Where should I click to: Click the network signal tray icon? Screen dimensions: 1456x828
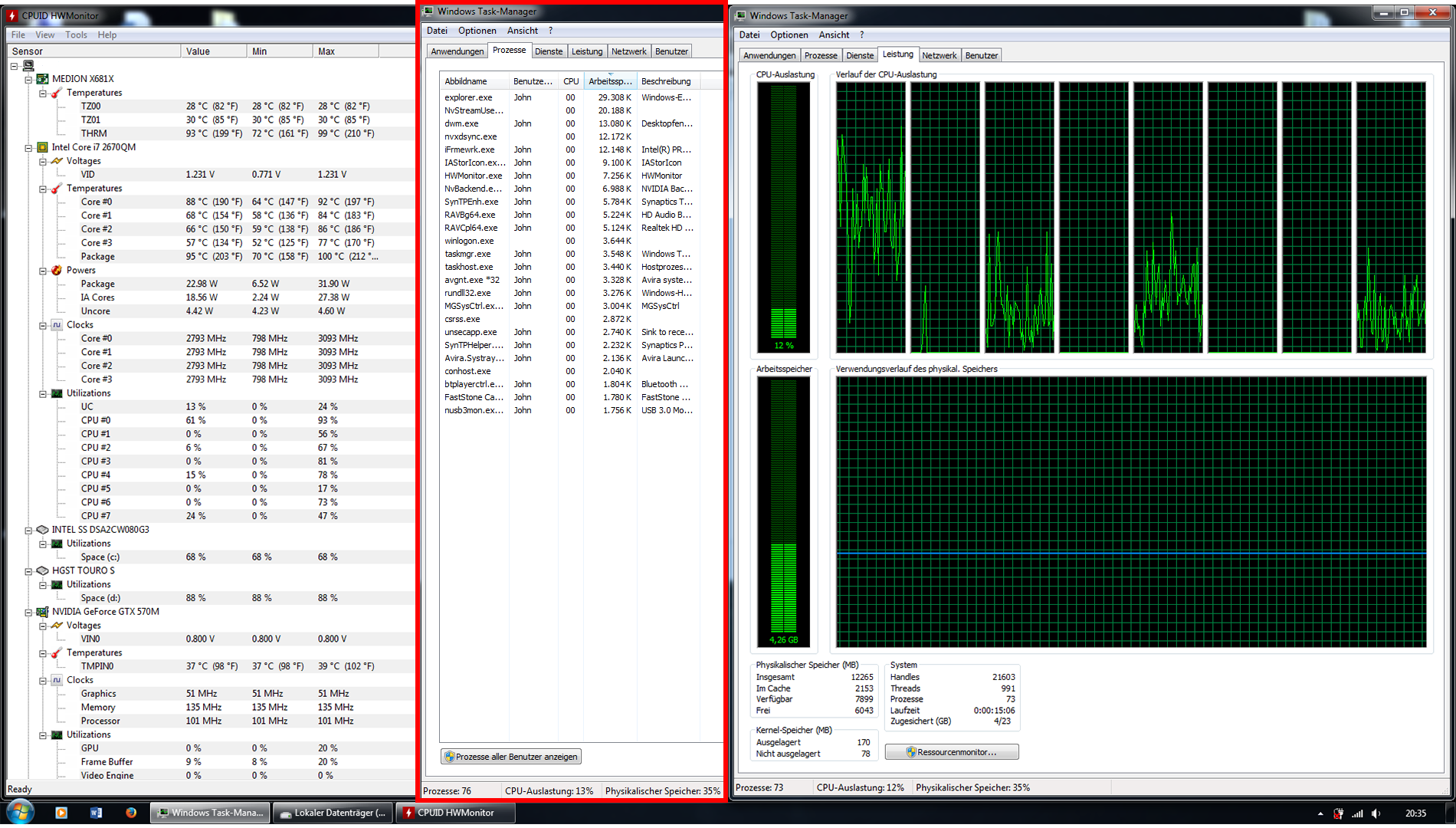(1357, 813)
